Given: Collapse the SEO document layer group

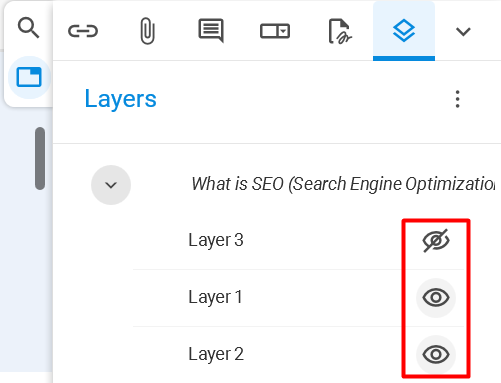Looking at the screenshot, I should (x=111, y=185).
